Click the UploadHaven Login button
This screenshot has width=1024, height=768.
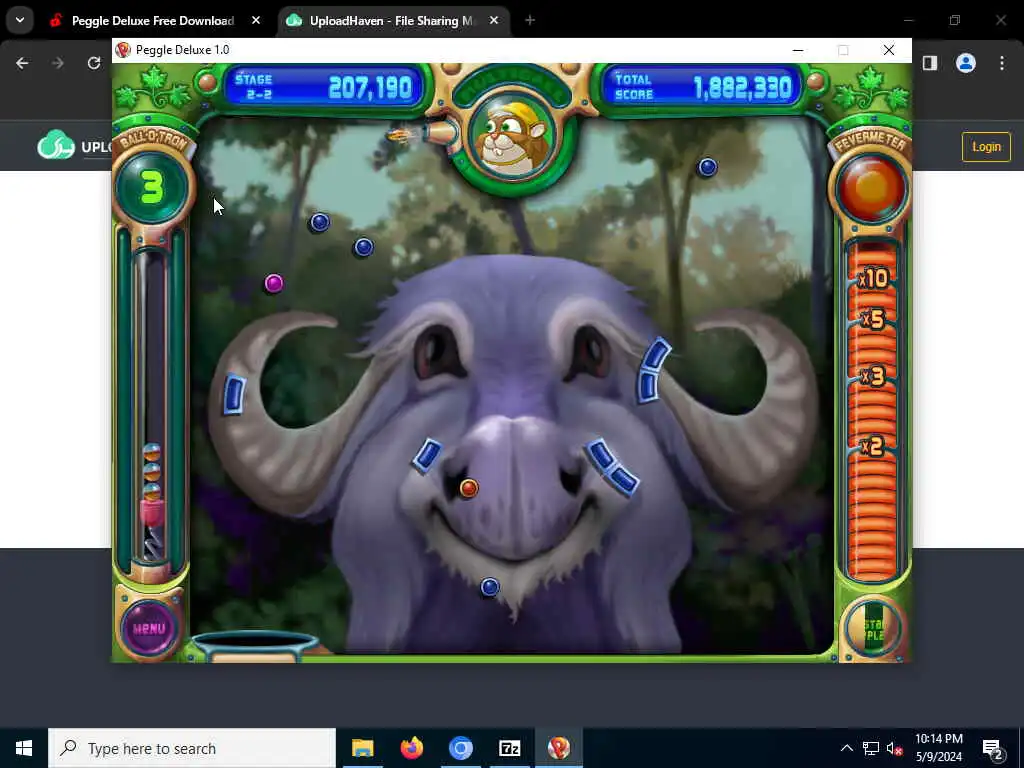(x=986, y=147)
